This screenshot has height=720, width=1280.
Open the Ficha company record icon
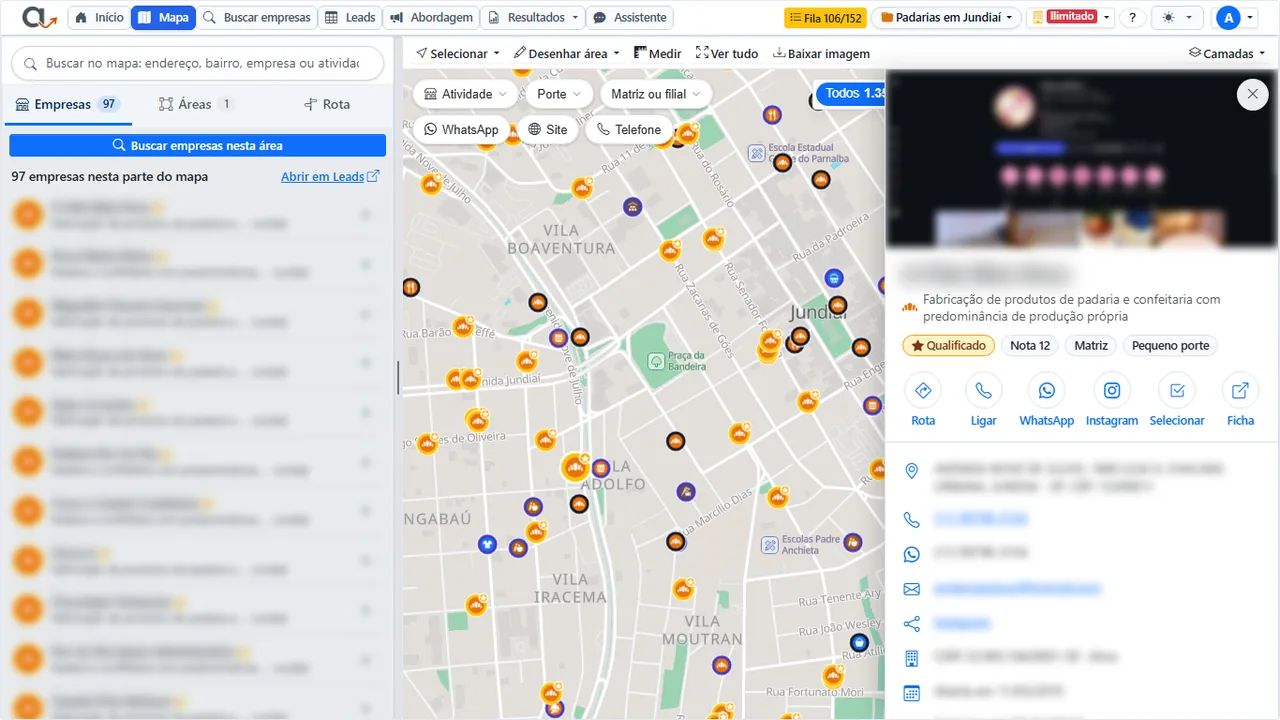coord(1241,391)
